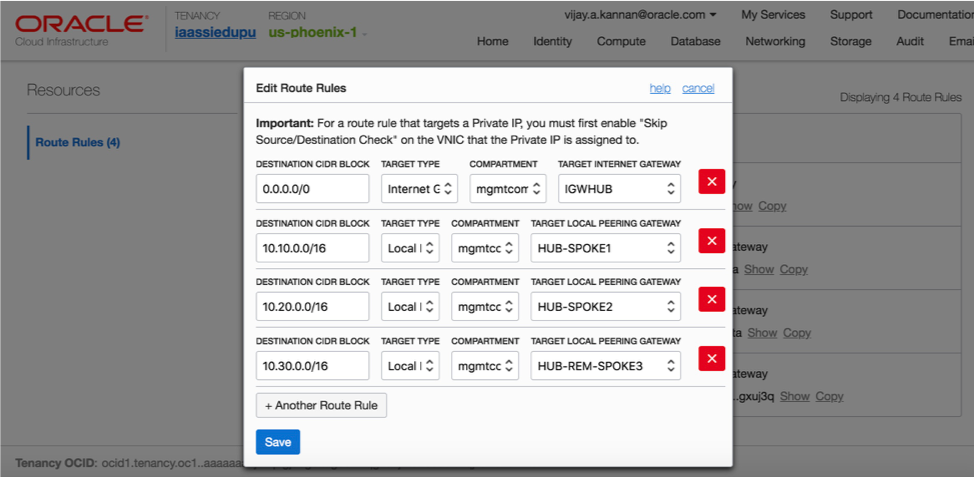Image resolution: width=974 pixels, height=477 pixels.
Task: Open Compartment dropdown for 10.20.0.0/16 rule
Action: point(485,307)
